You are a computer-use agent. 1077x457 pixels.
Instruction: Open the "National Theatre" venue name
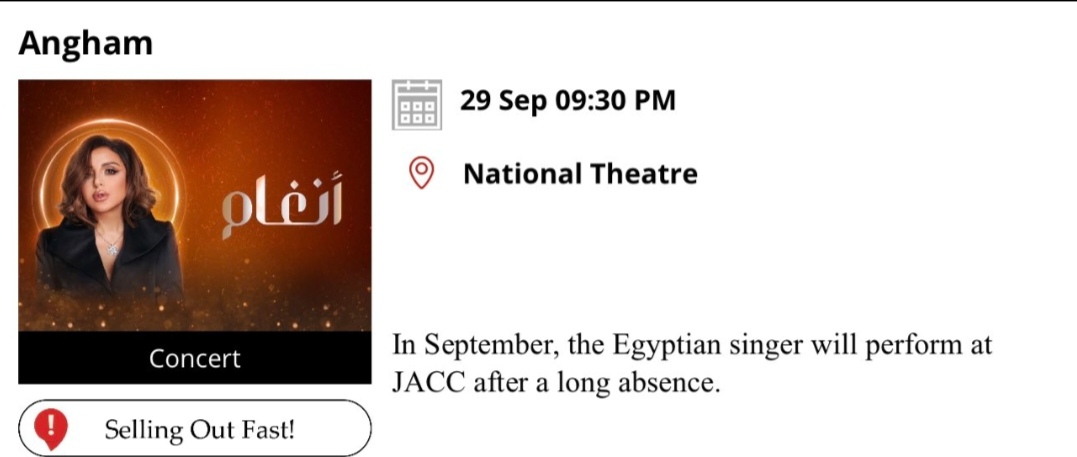[580, 174]
